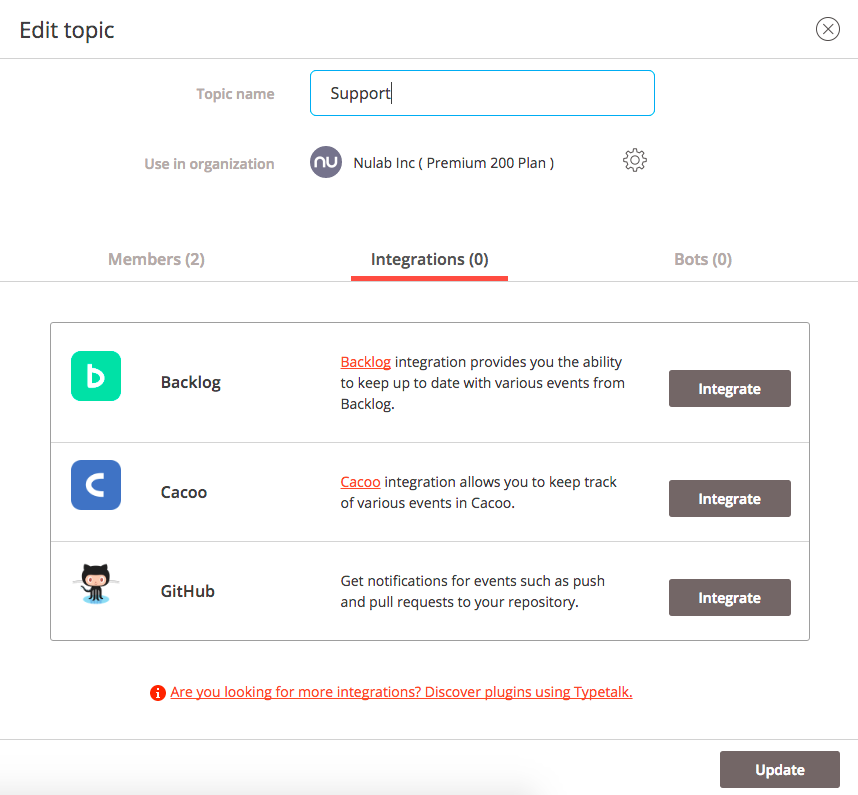Click the green Backlog app icon
858x795 pixels.
point(96,376)
